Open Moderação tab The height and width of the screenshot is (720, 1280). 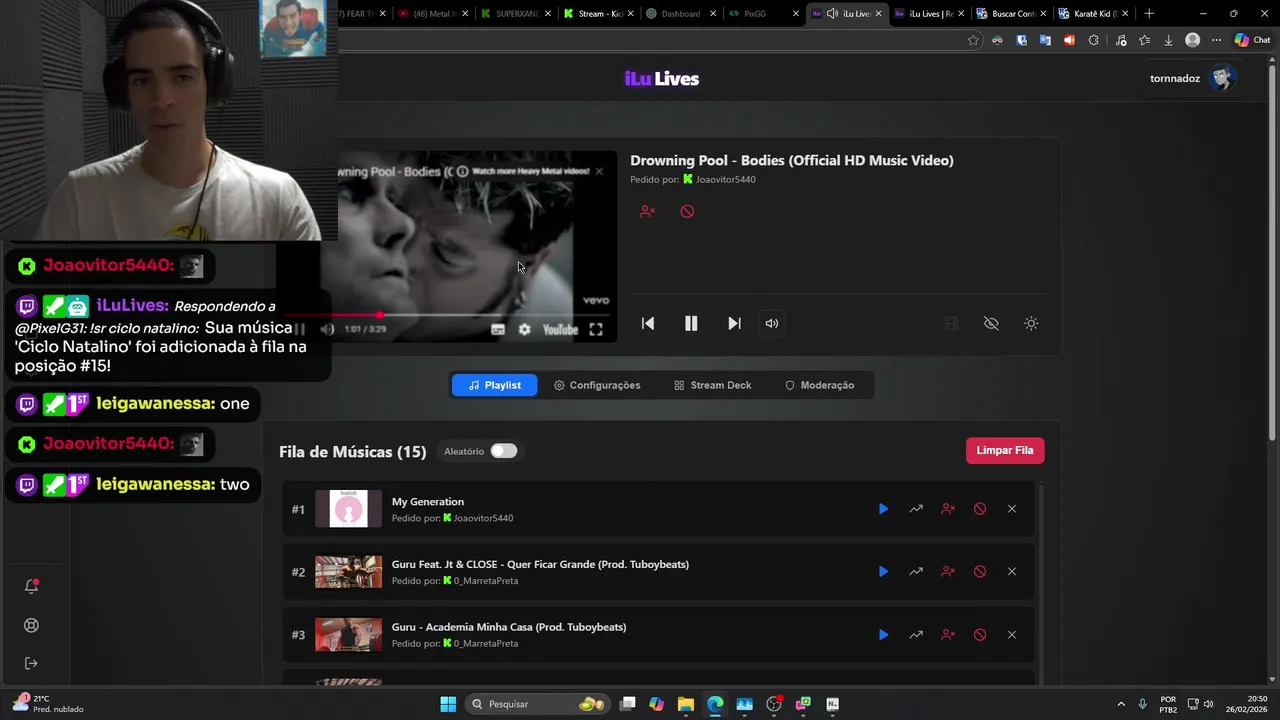point(819,385)
